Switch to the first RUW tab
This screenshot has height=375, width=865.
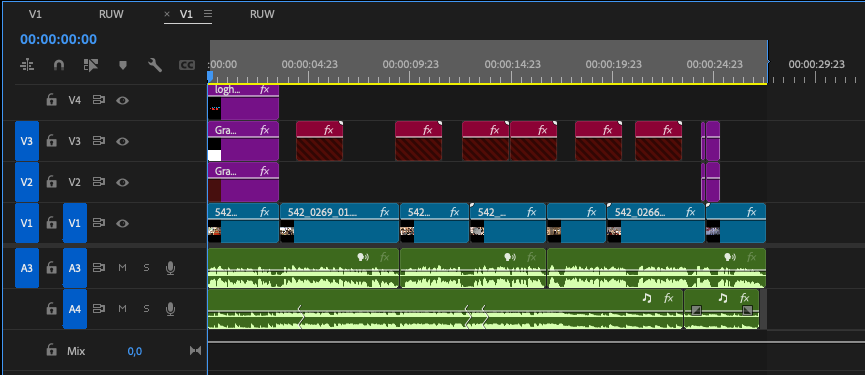[111, 14]
